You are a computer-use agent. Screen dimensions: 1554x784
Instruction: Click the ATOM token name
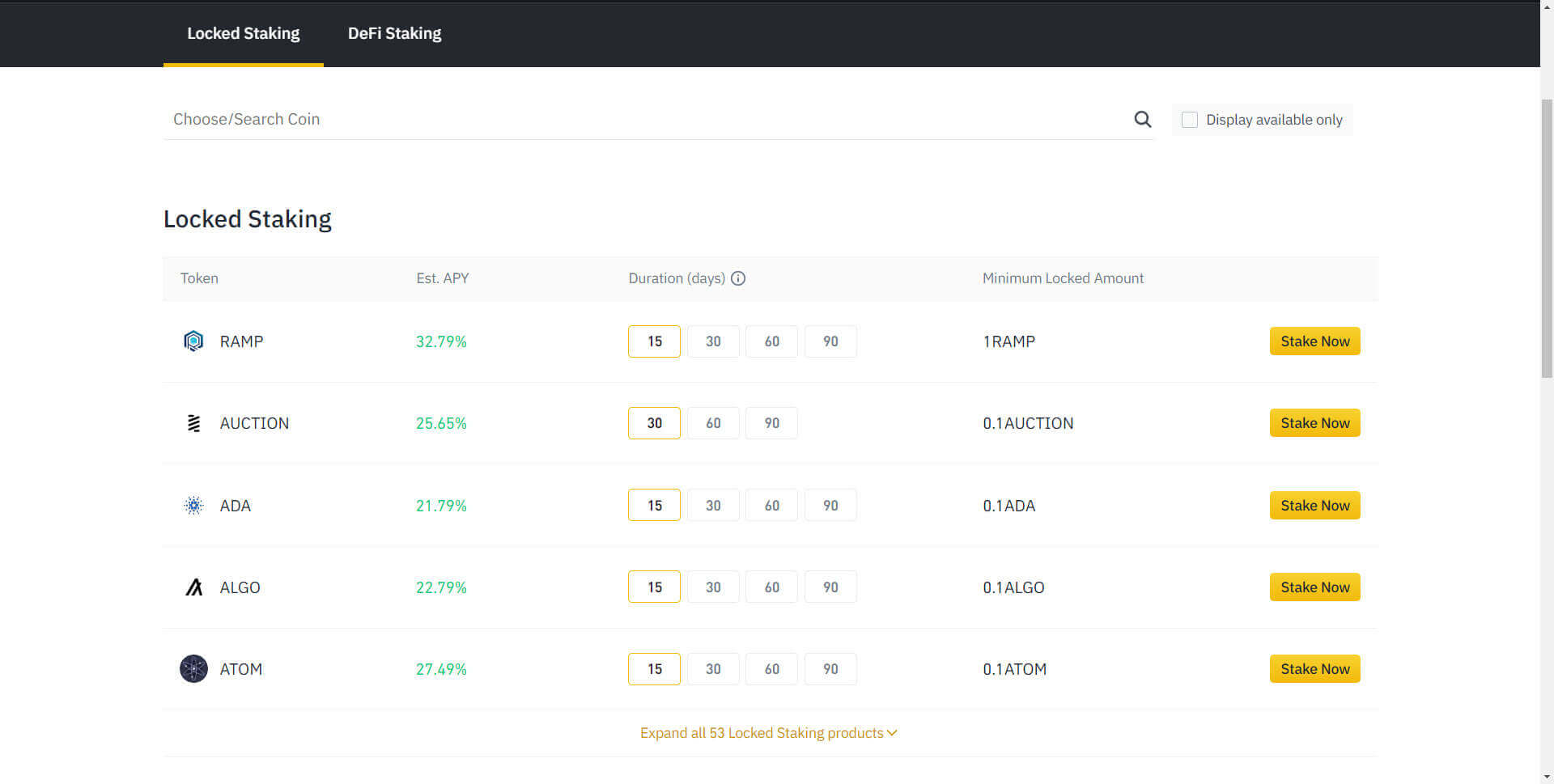point(240,669)
